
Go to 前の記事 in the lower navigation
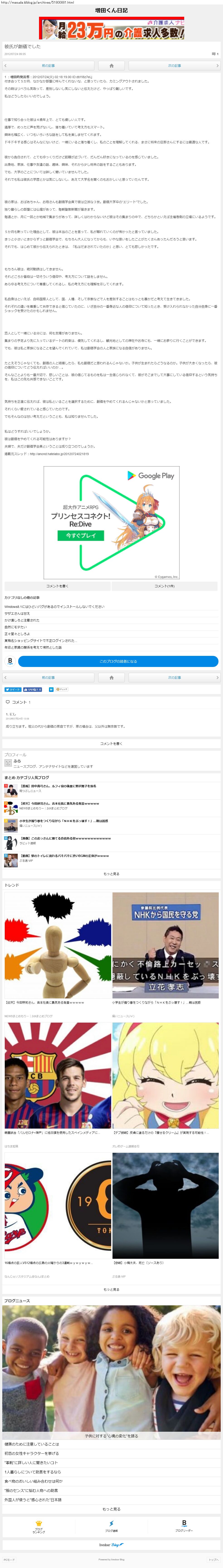[x=48, y=677]
